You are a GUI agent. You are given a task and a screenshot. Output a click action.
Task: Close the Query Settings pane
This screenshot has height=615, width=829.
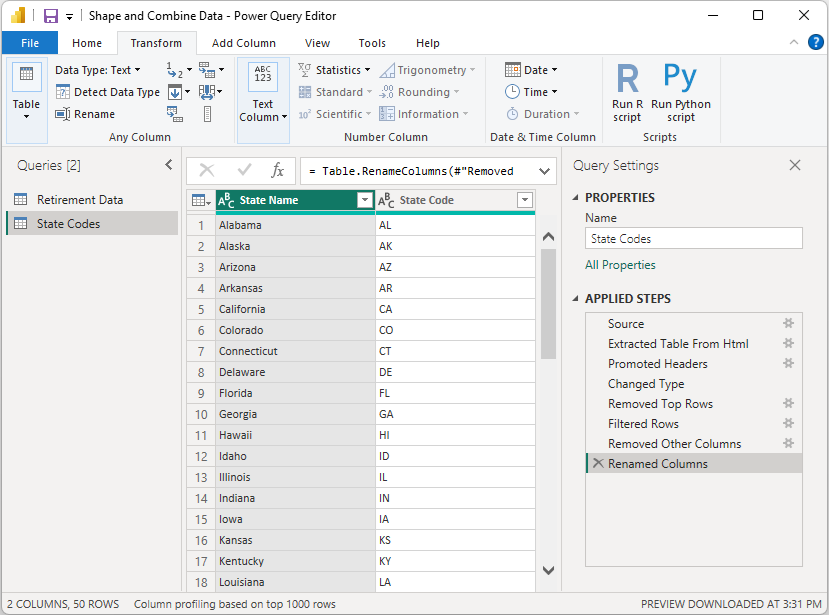point(795,165)
